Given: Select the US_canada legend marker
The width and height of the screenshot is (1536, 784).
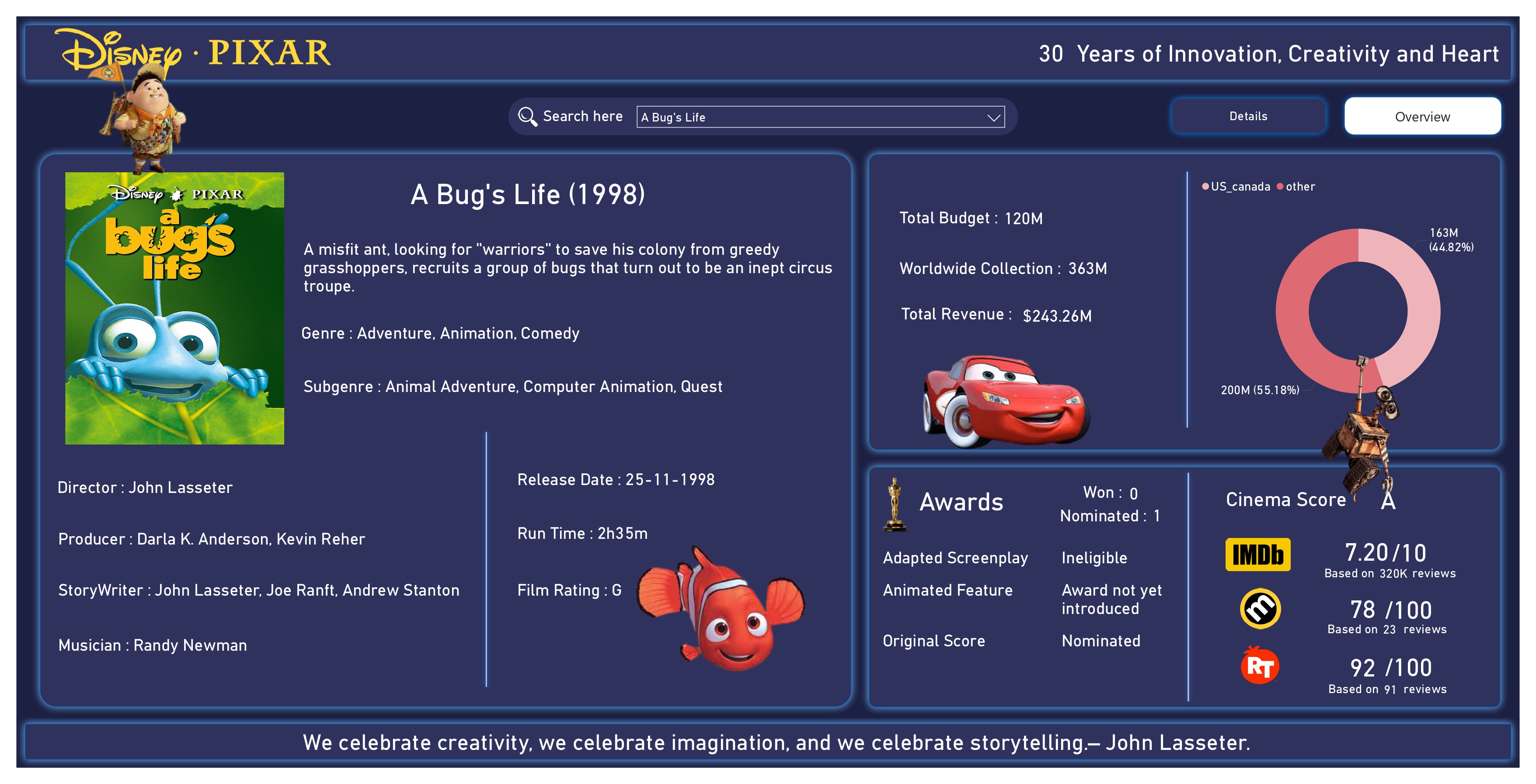Looking at the screenshot, I should click(x=1205, y=187).
